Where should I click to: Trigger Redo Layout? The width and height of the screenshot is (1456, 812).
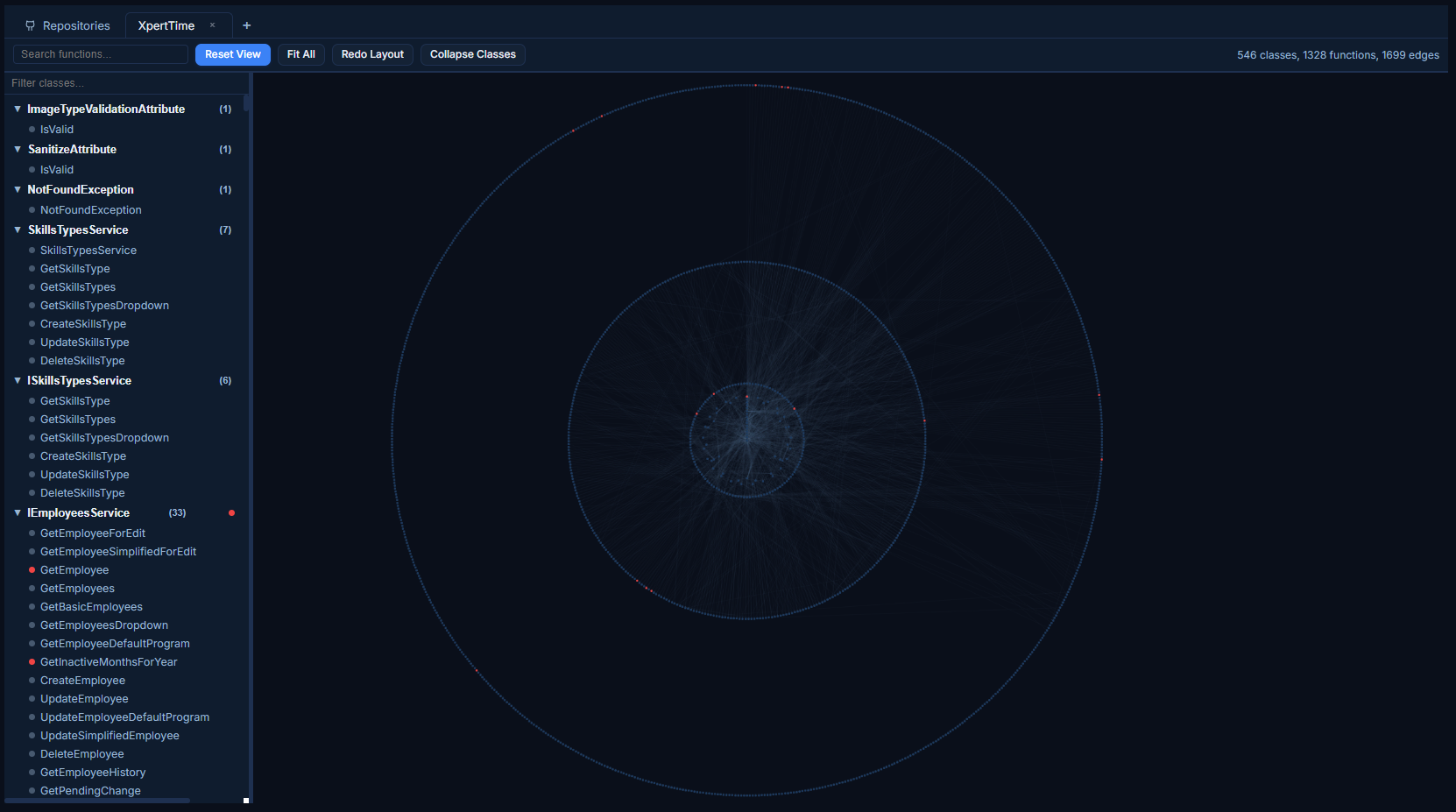(x=371, y=54)
